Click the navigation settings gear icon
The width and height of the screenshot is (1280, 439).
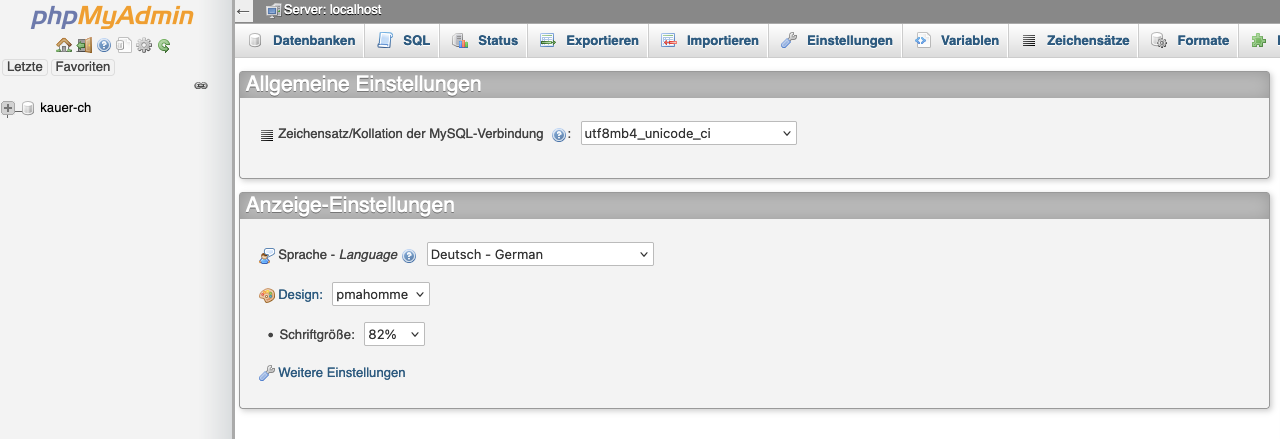point(144,45)
